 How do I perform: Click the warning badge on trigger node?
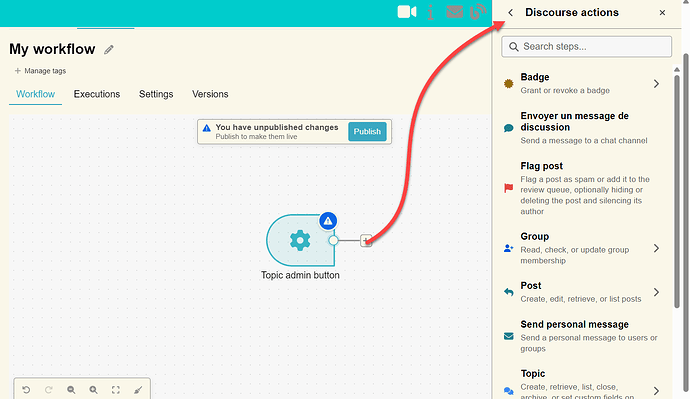point(328,221)
